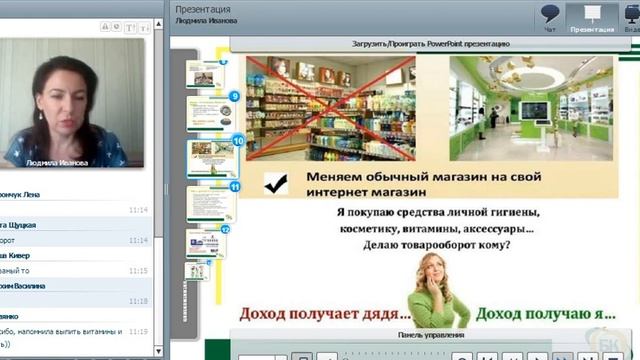This screenshot has width=640, height=360.
Task: Click chat scrollbar down arrow
Action: pos(158,351)
